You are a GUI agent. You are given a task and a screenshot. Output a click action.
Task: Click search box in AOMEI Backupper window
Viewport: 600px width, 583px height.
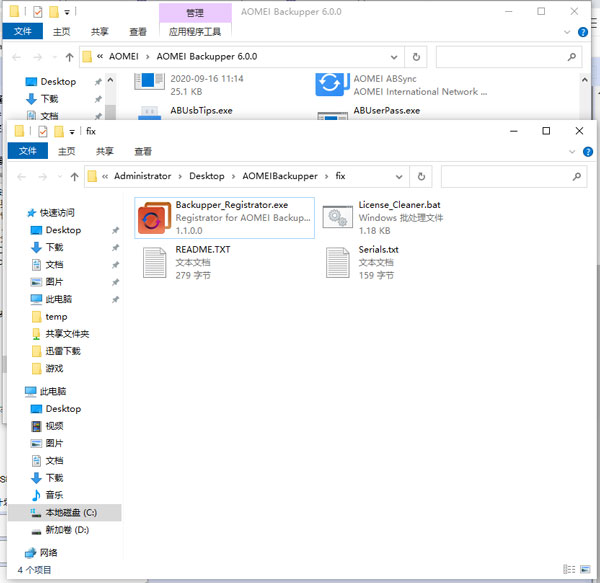[509, 57]
